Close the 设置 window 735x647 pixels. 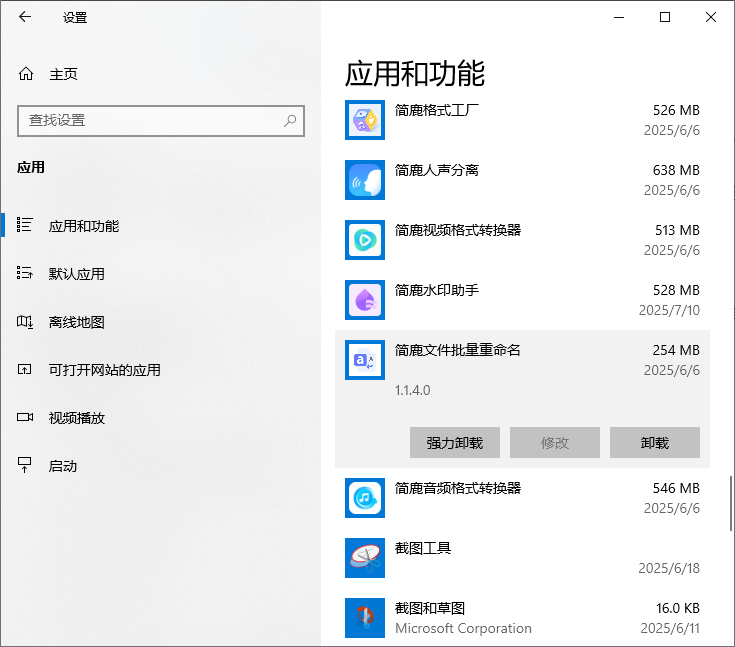(x=711, y=17)
